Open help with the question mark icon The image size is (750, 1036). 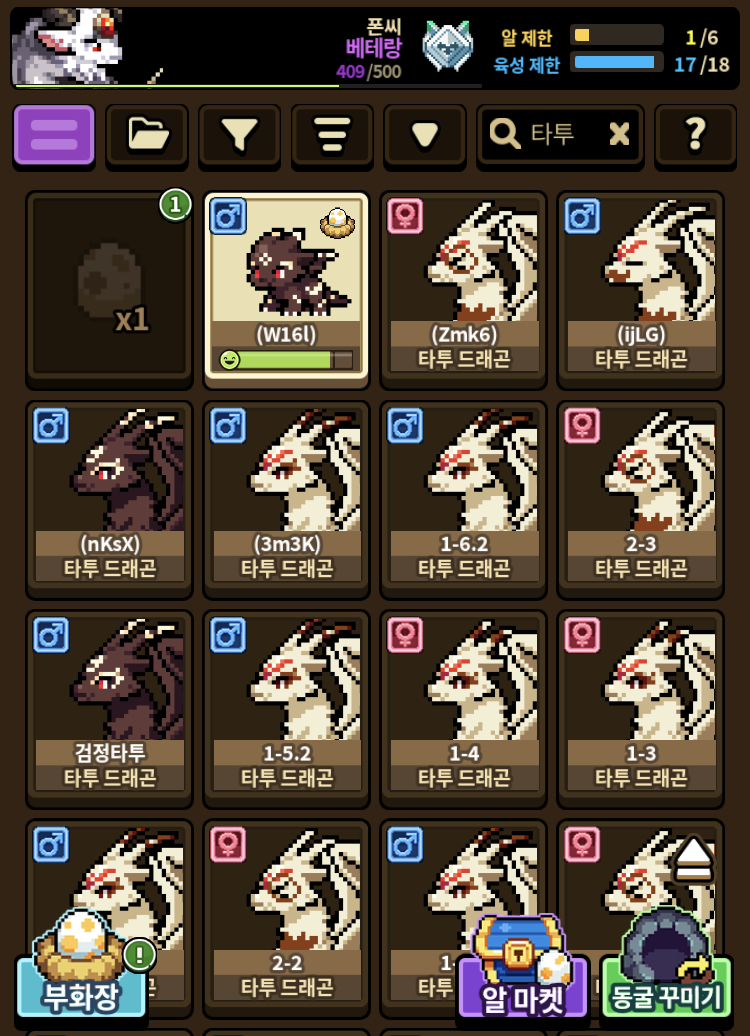[695, 135]
